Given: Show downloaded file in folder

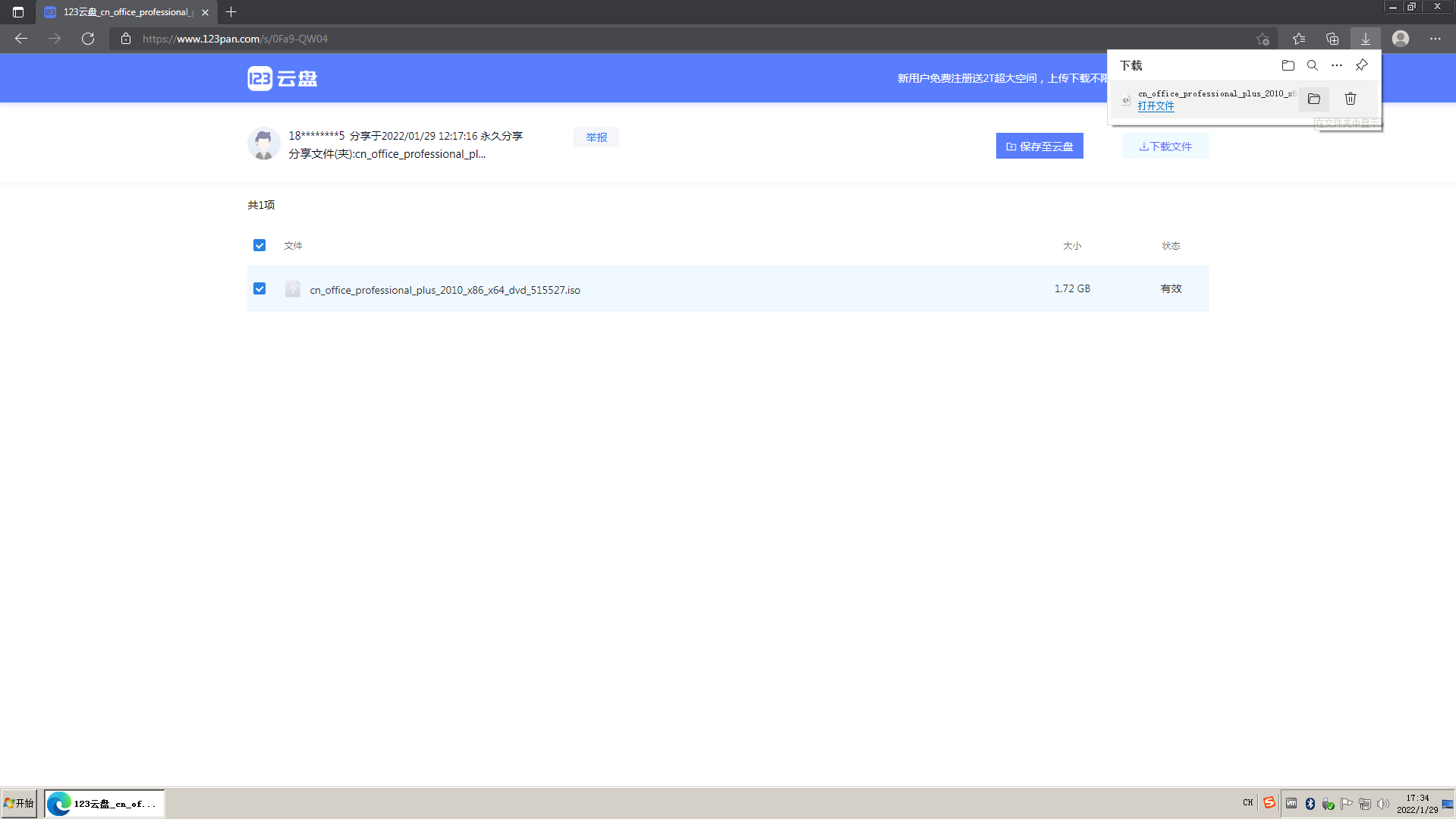Looking at the screenshot, I should pos(1313,99).
